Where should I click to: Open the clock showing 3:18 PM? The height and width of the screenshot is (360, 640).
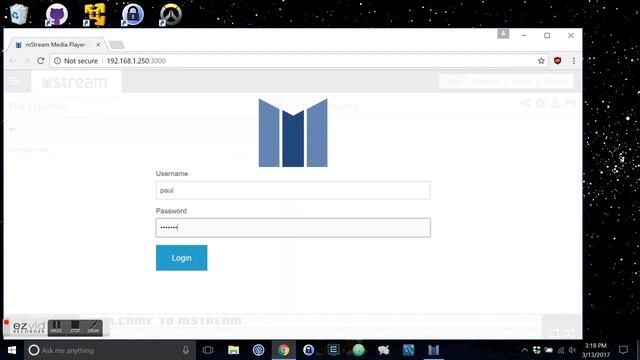(596, 350)
